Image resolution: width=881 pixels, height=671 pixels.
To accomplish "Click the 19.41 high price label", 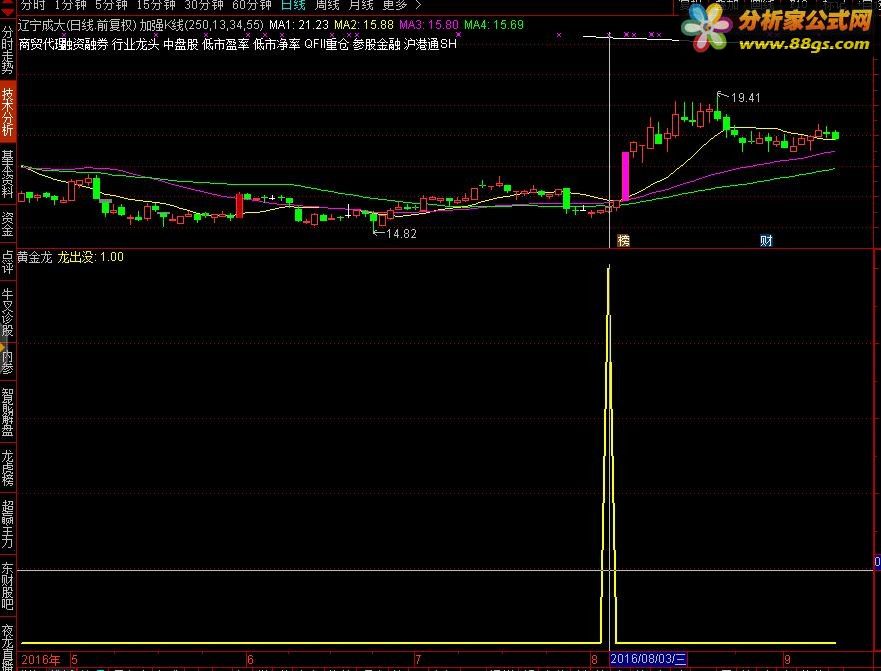I will 745,98.
